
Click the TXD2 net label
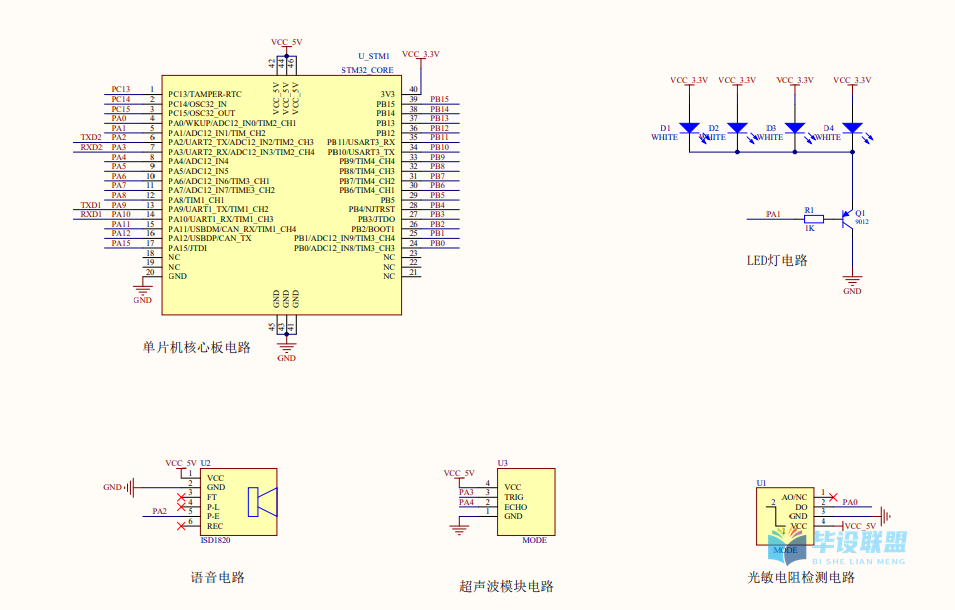pyautogui.click(x=91, y=138)
